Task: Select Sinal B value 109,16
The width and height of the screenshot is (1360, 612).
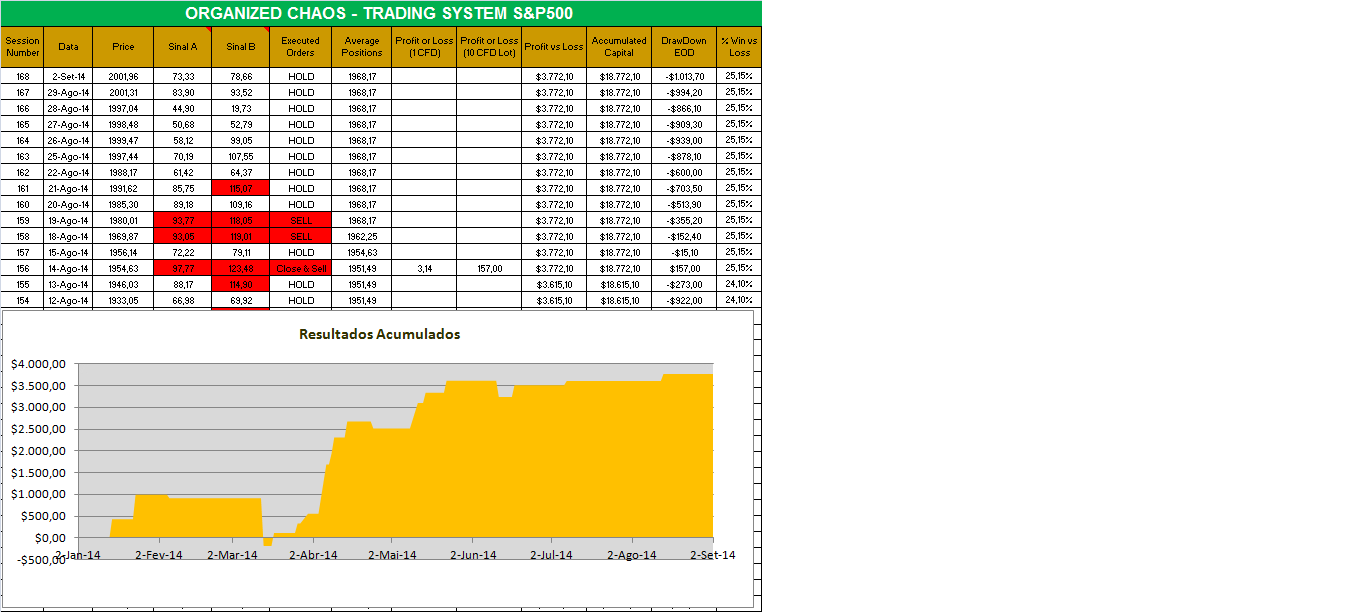Action: (x=241, y=204)
